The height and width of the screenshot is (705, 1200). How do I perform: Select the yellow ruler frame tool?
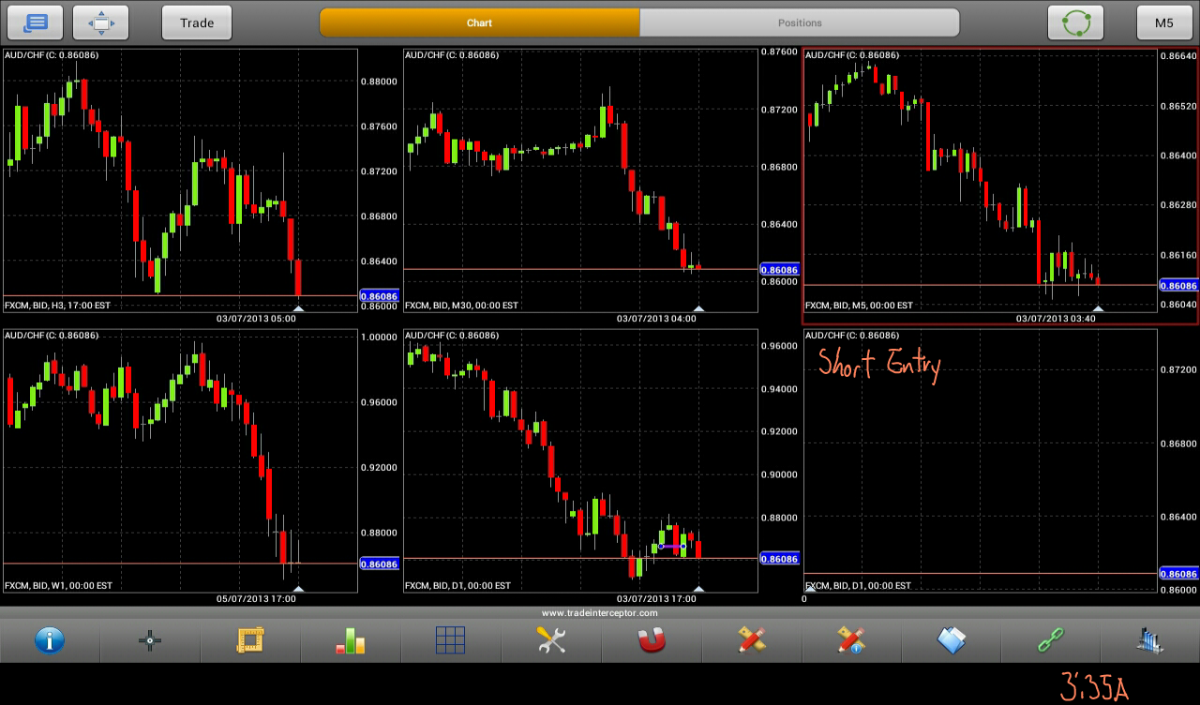point(250,640)
